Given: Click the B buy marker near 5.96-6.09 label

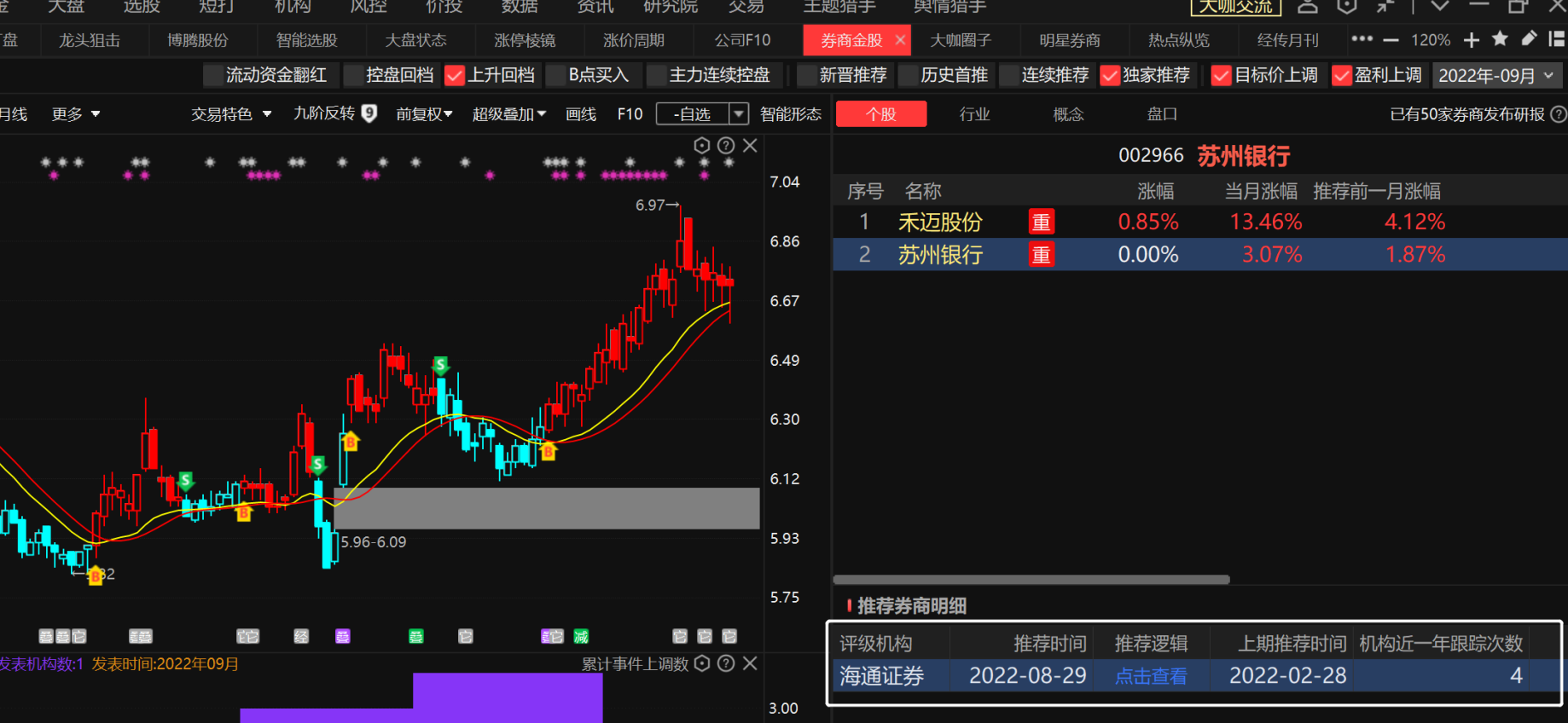Looking at the screenshot, I should [x=350, y=442].
